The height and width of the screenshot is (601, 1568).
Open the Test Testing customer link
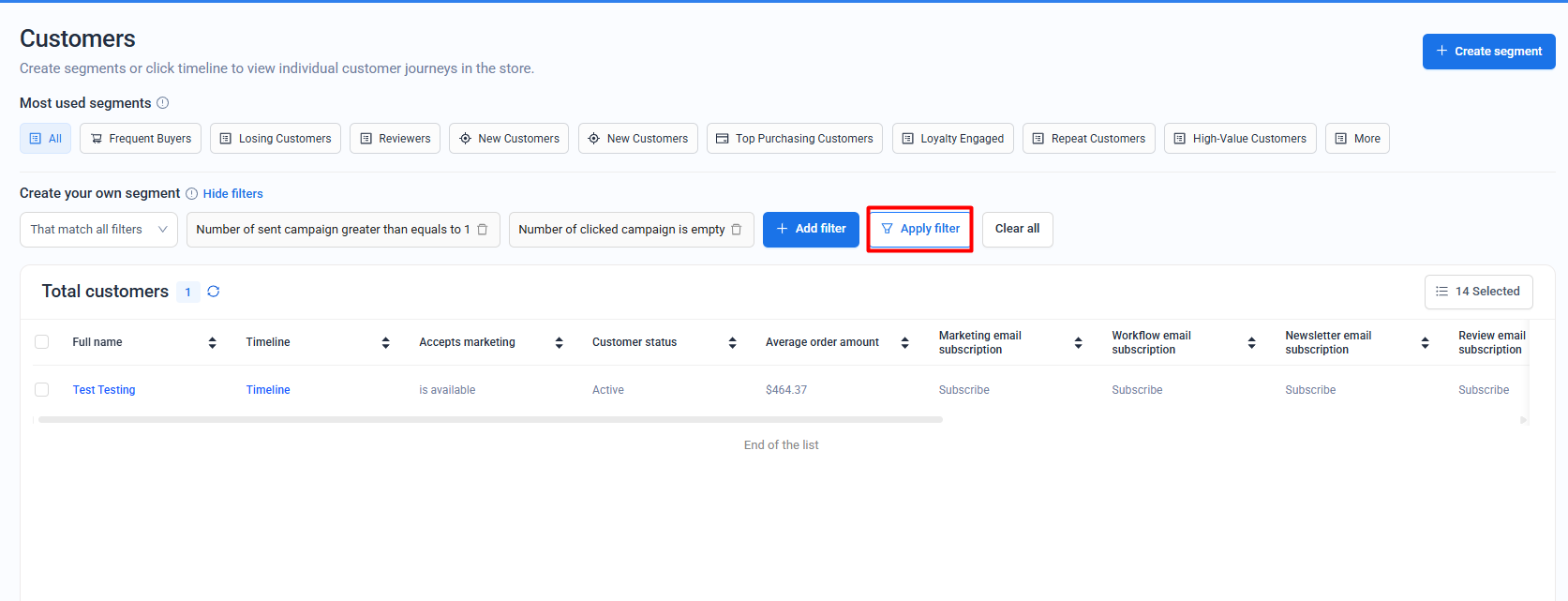click(x=104, y=390)
